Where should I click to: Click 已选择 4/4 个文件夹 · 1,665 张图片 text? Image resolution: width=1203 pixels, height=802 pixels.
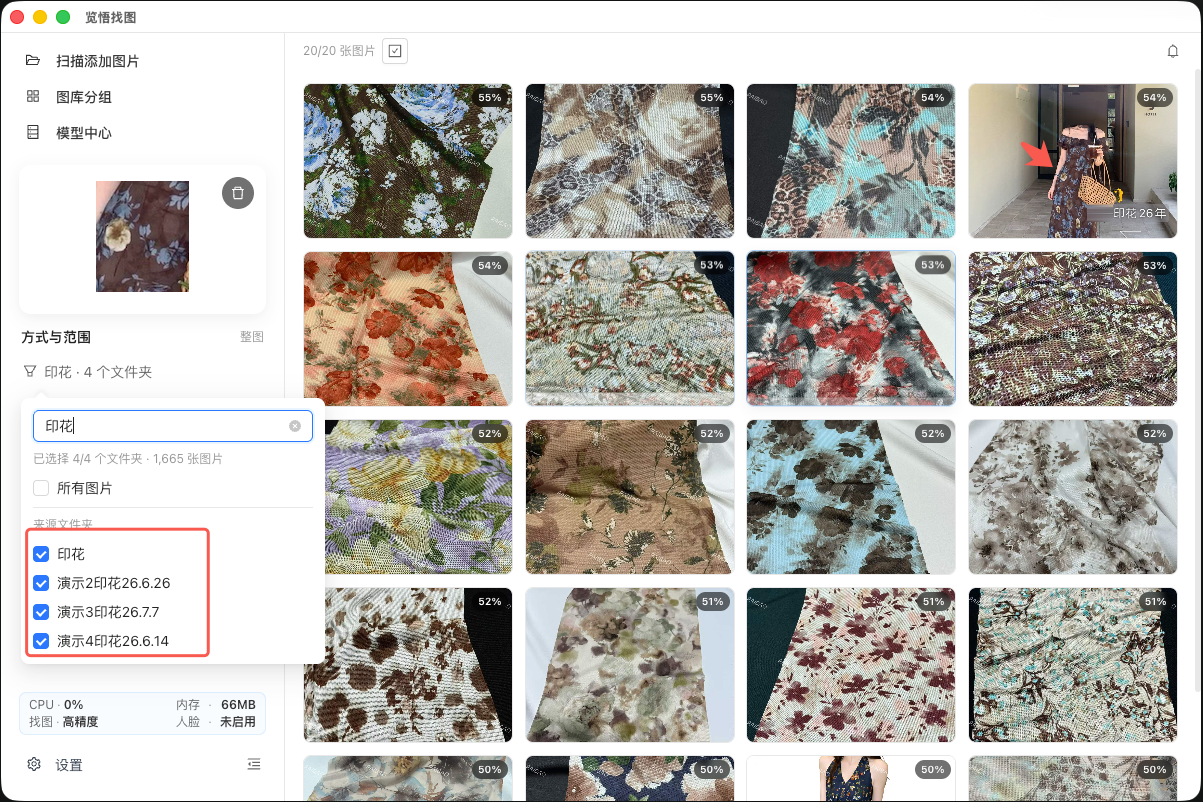128,459
